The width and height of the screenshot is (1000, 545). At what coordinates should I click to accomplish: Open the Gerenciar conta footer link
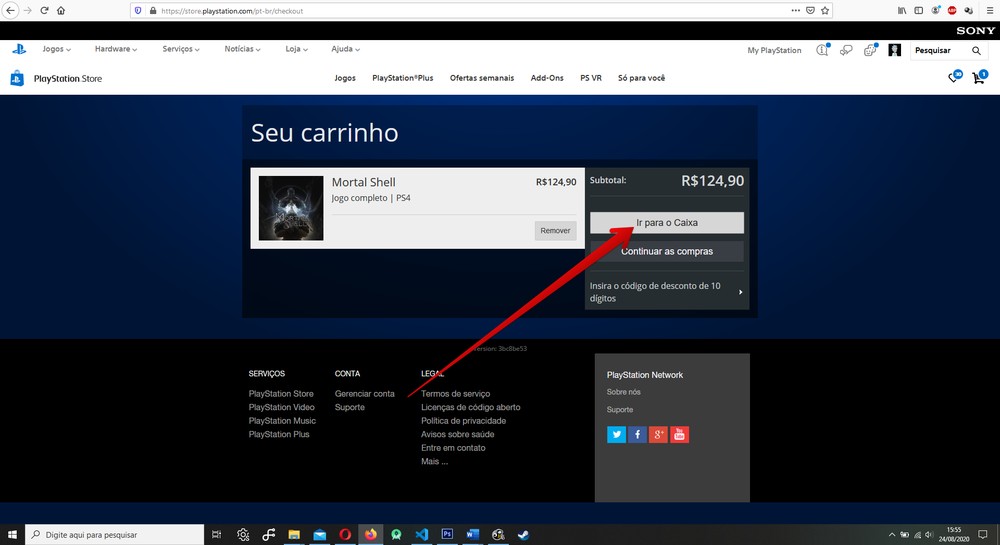pos(365,394)
